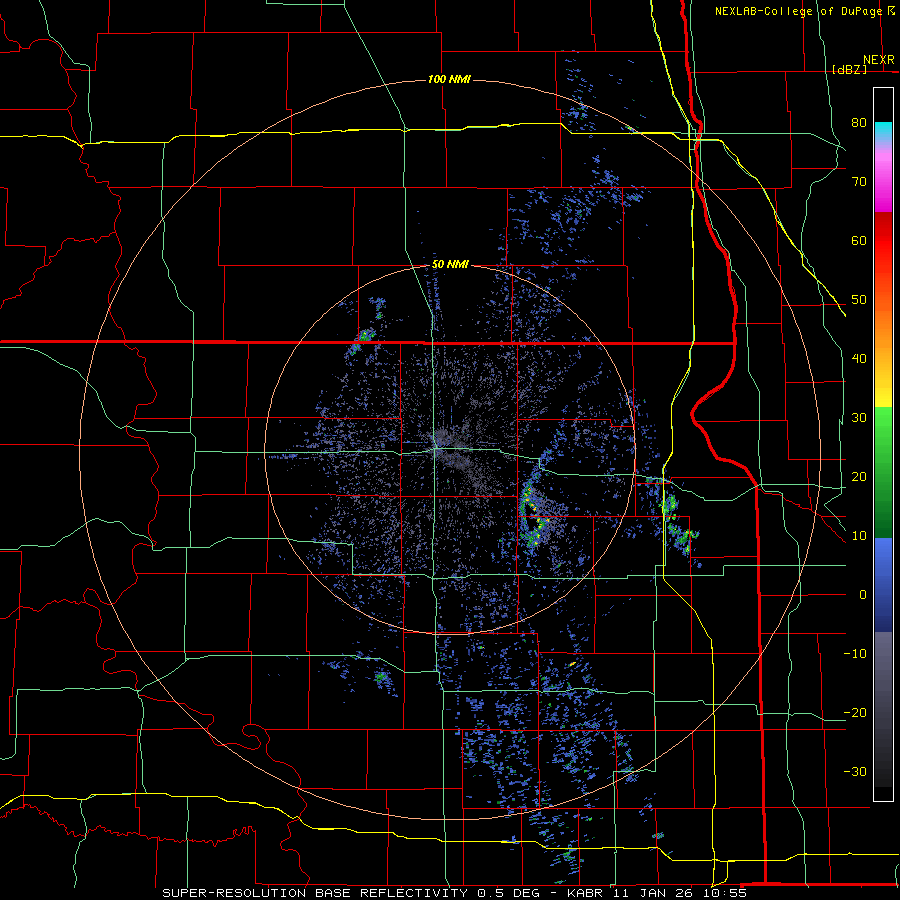The height and width of the screenshot is (900, 900).
Task: Click the magenta segment of the color bar
Action: pyautogui.click(x=883, y=183)
